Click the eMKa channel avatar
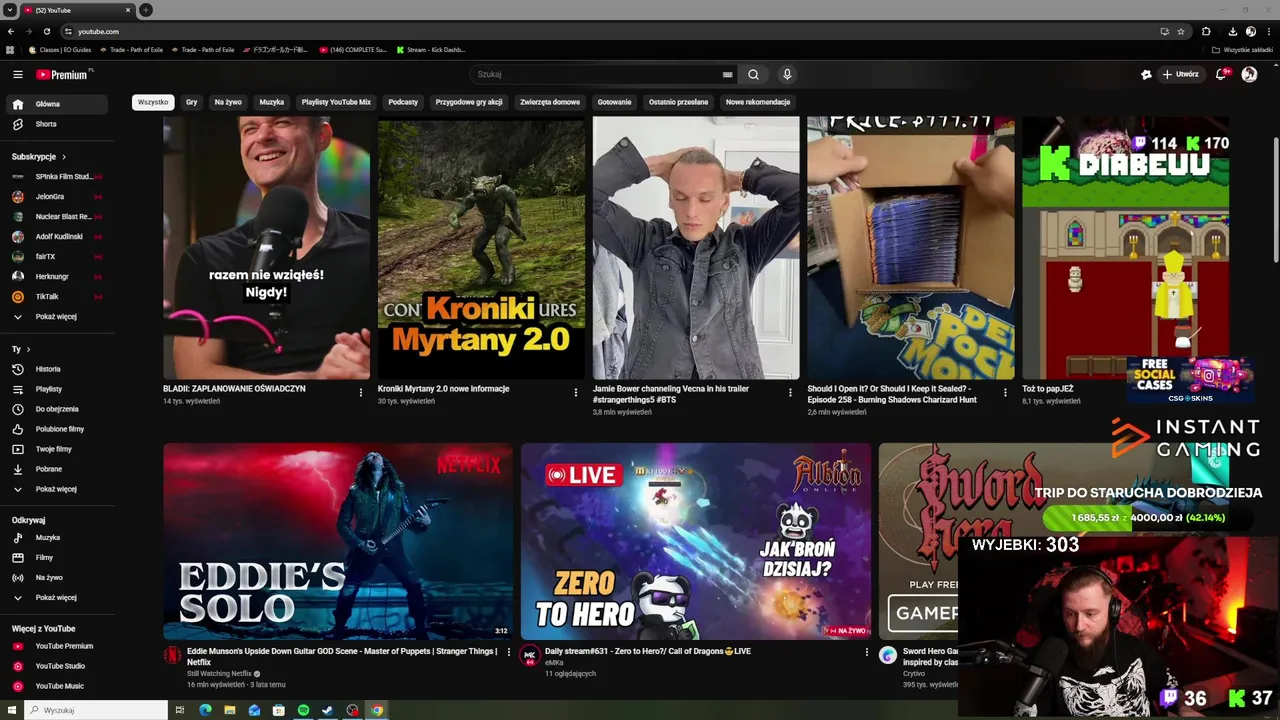The image size is (1280, 720). click(530, 656)
